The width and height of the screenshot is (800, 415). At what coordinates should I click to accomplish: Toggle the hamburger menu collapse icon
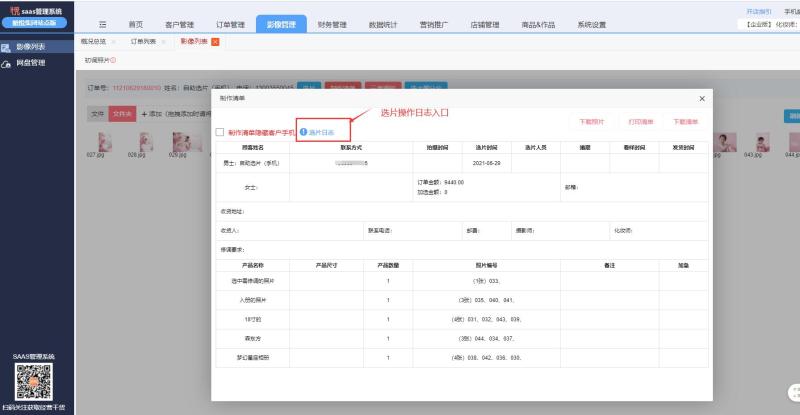(x=103, y=25)
